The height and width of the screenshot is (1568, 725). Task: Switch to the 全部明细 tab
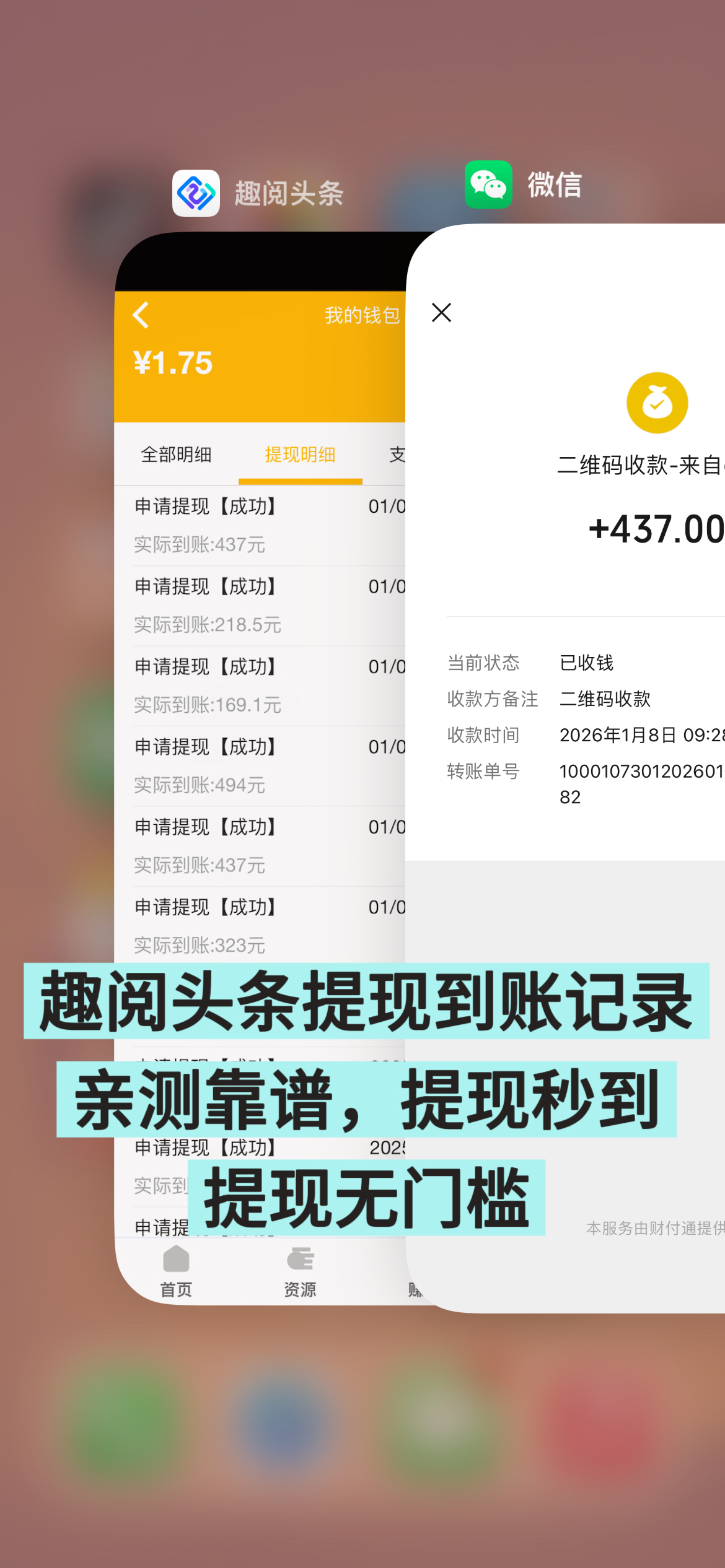(176, 455)
